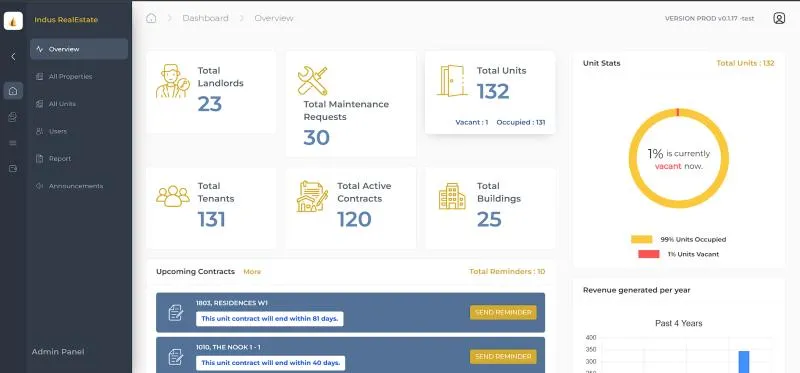Click 1% is currently vacant text
The height and width of the screenshot is (373, 800).
pyautogui.click(x=679, y=160)
